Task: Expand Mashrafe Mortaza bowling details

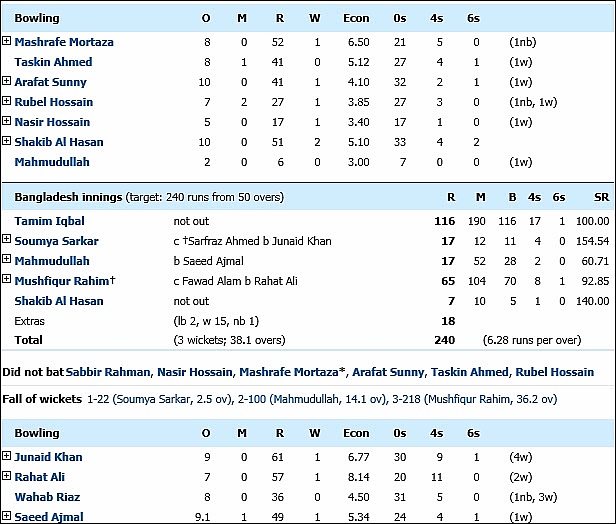Action: click(x=6, y=40)
